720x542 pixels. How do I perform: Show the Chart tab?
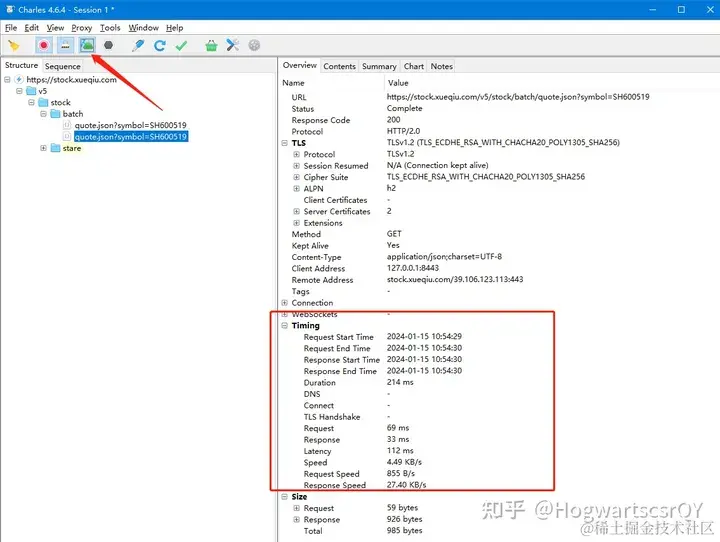coord(413,66)
